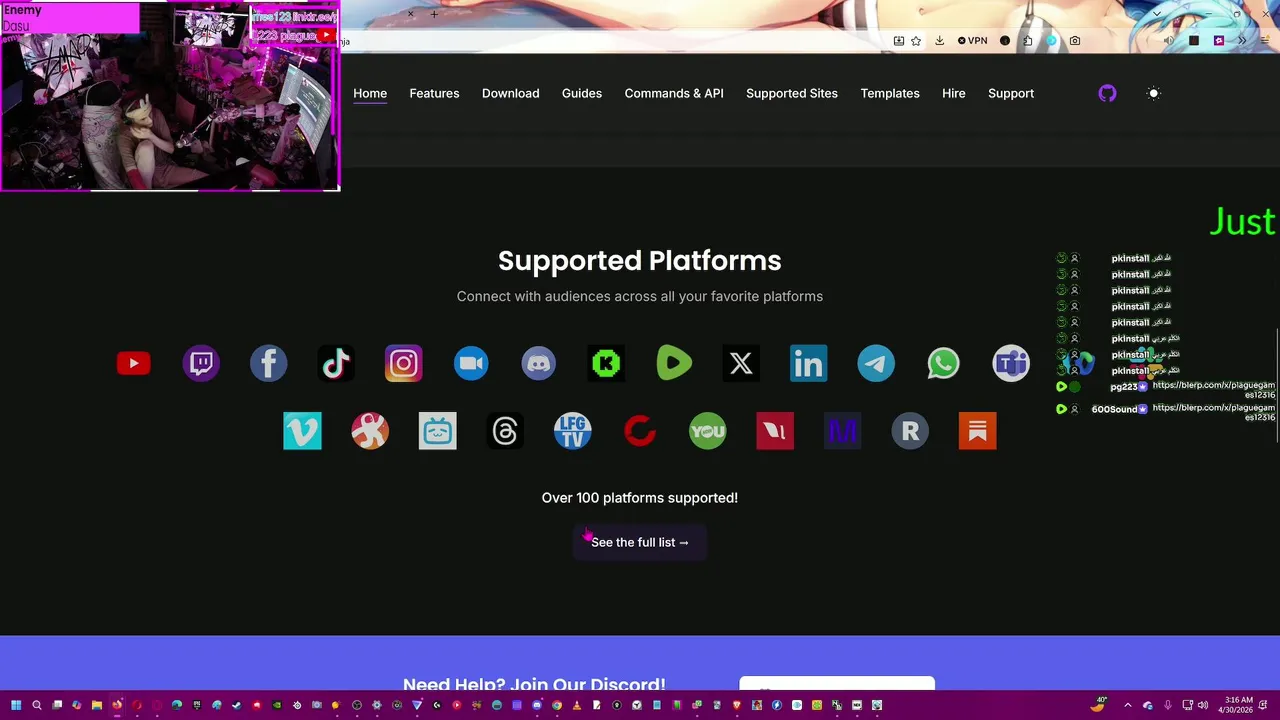This screenshot has width=1280, height=720.
Task: Open File Explorer from taskbar
Action: [97, 705]
